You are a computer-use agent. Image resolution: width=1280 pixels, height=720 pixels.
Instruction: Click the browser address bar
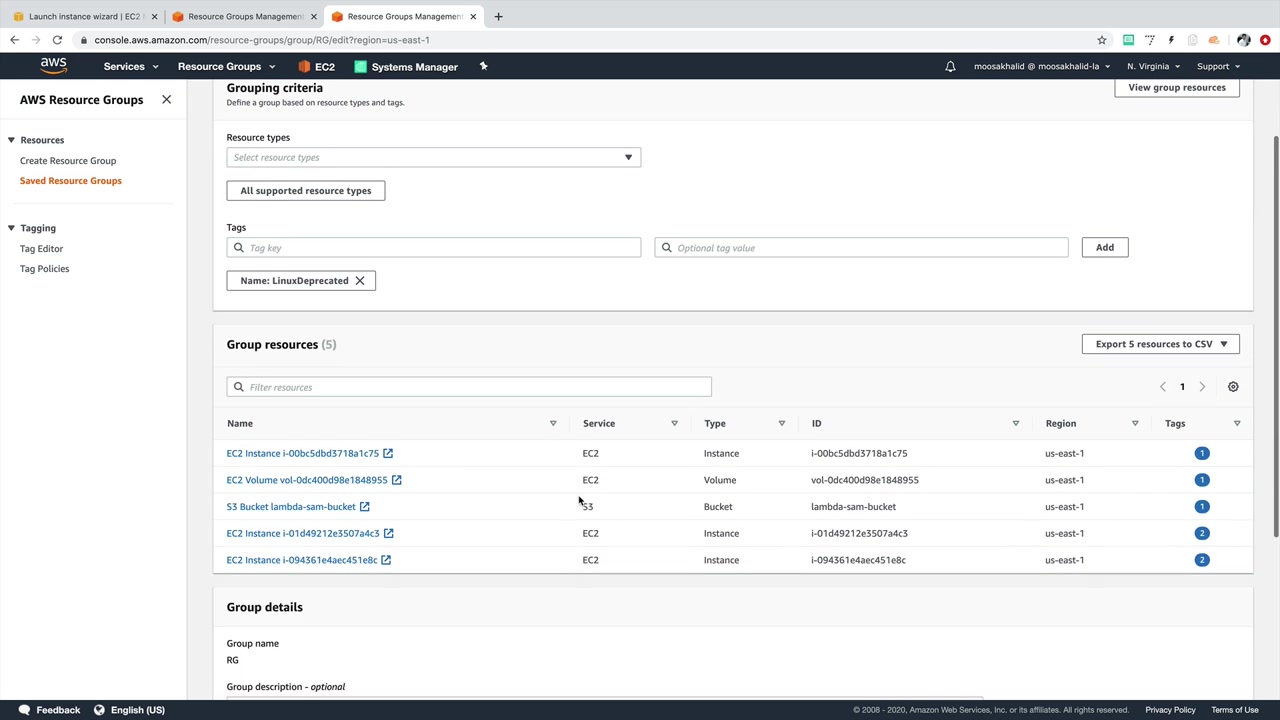tap(590, 40)
